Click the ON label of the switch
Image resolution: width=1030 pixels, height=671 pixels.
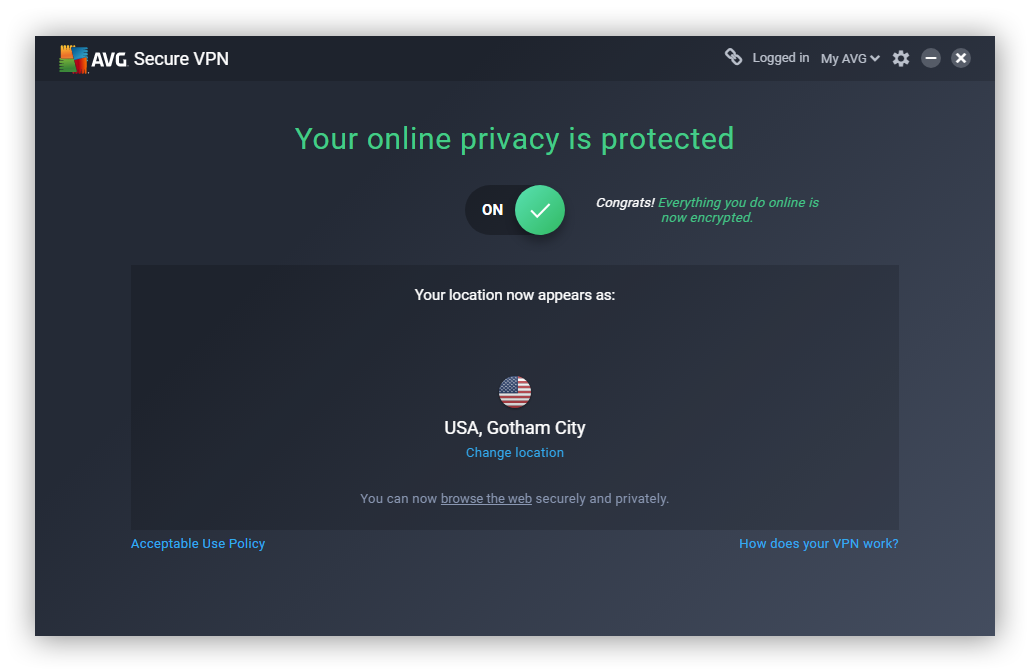(492, 210)
